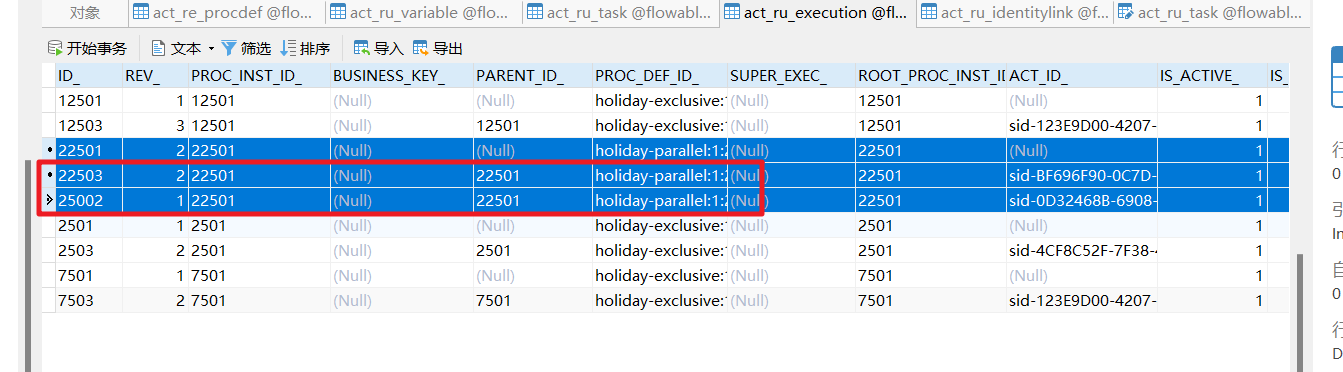
Task: Switch to the act_ru_identitylink tab
Action: (1017, 13)
